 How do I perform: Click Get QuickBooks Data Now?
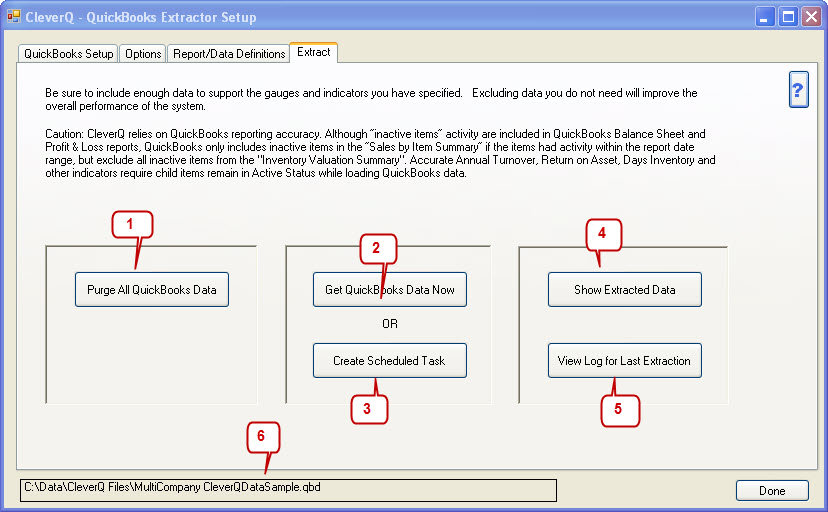point(389,290)
